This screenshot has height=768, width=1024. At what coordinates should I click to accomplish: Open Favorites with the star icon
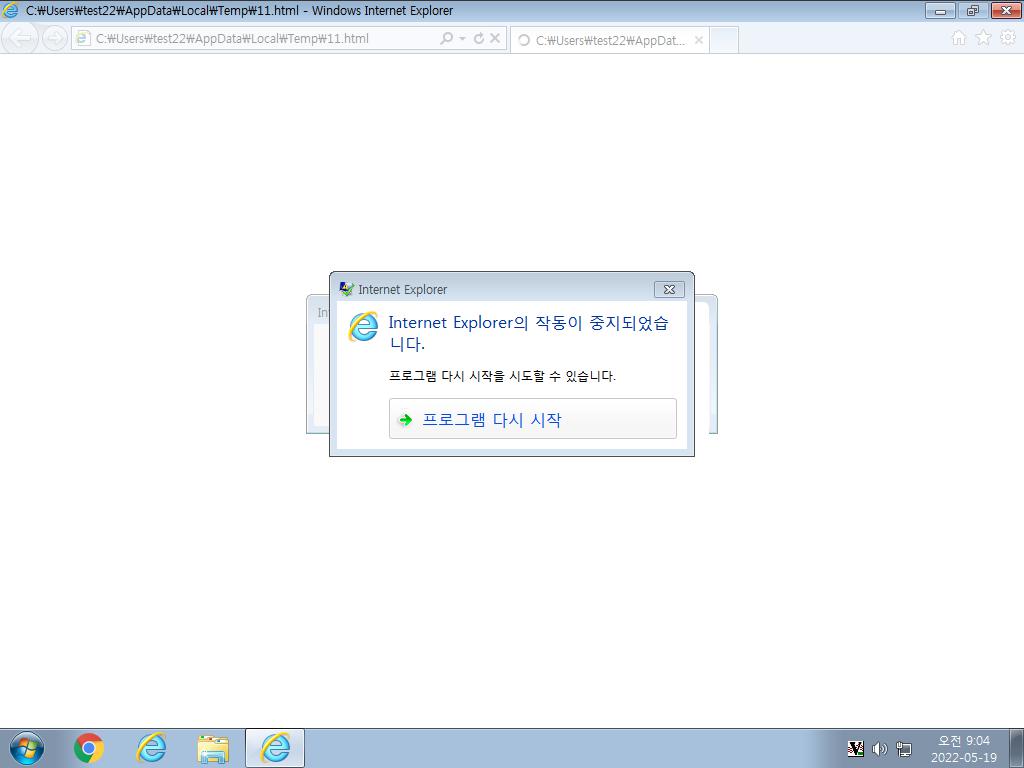(984, 38)
